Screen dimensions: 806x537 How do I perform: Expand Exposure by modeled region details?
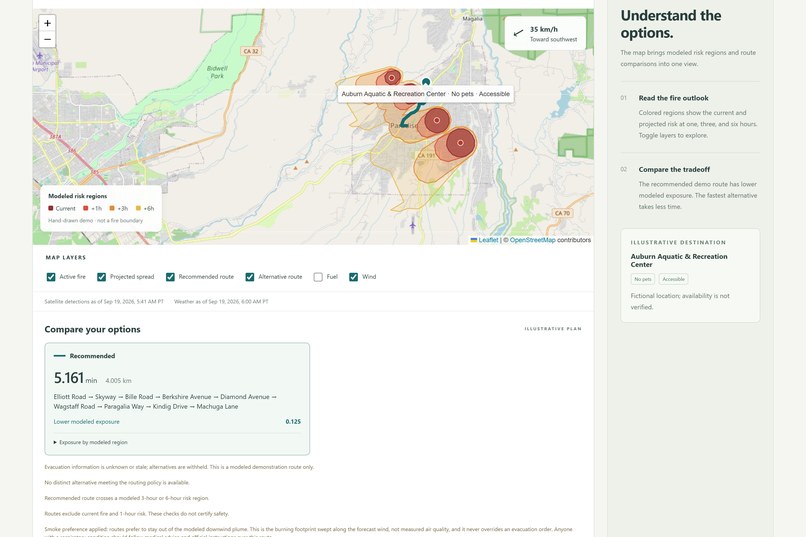click(x=90, y=442)
